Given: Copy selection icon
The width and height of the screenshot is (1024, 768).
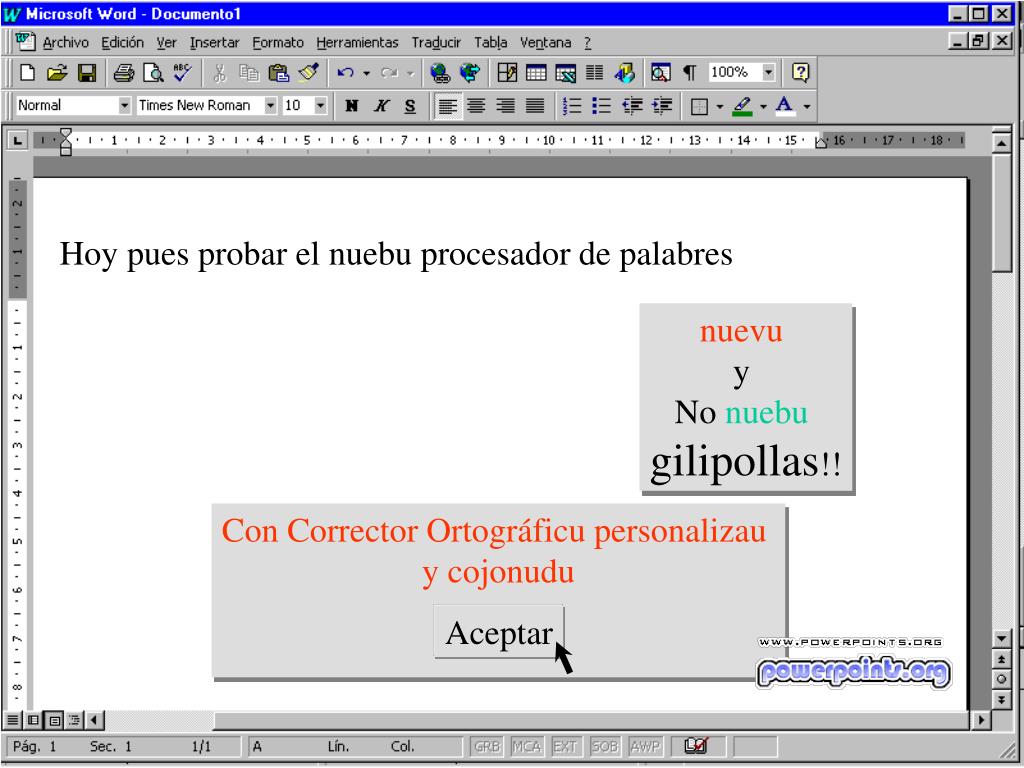Looking at the screenshot, I should pyautogui.click(x=249, y=72).
